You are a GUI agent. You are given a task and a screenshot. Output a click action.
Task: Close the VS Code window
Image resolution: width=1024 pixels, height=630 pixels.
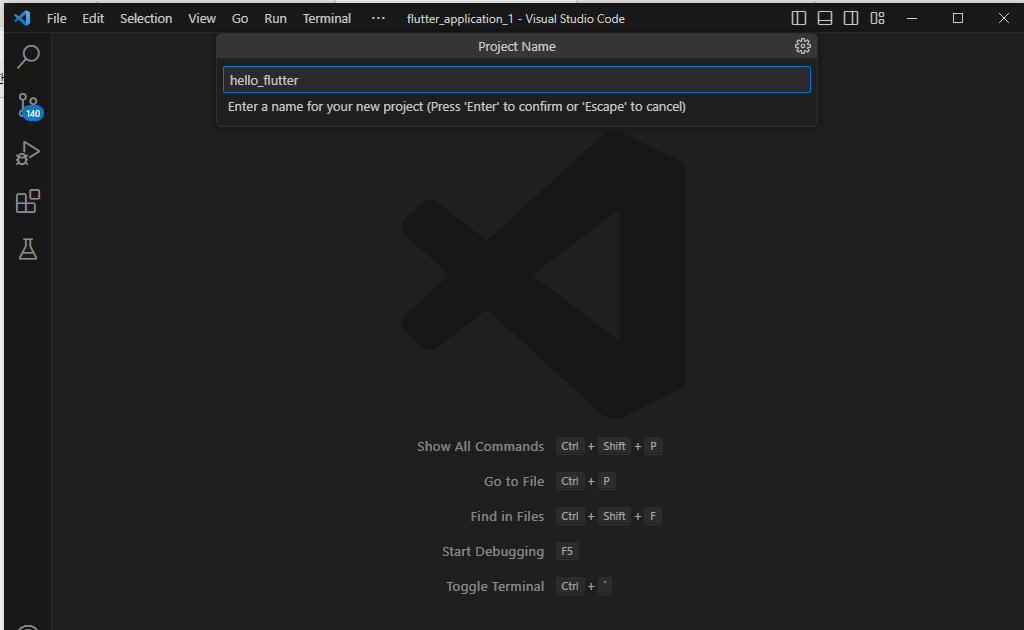[x=1003, y=18]
